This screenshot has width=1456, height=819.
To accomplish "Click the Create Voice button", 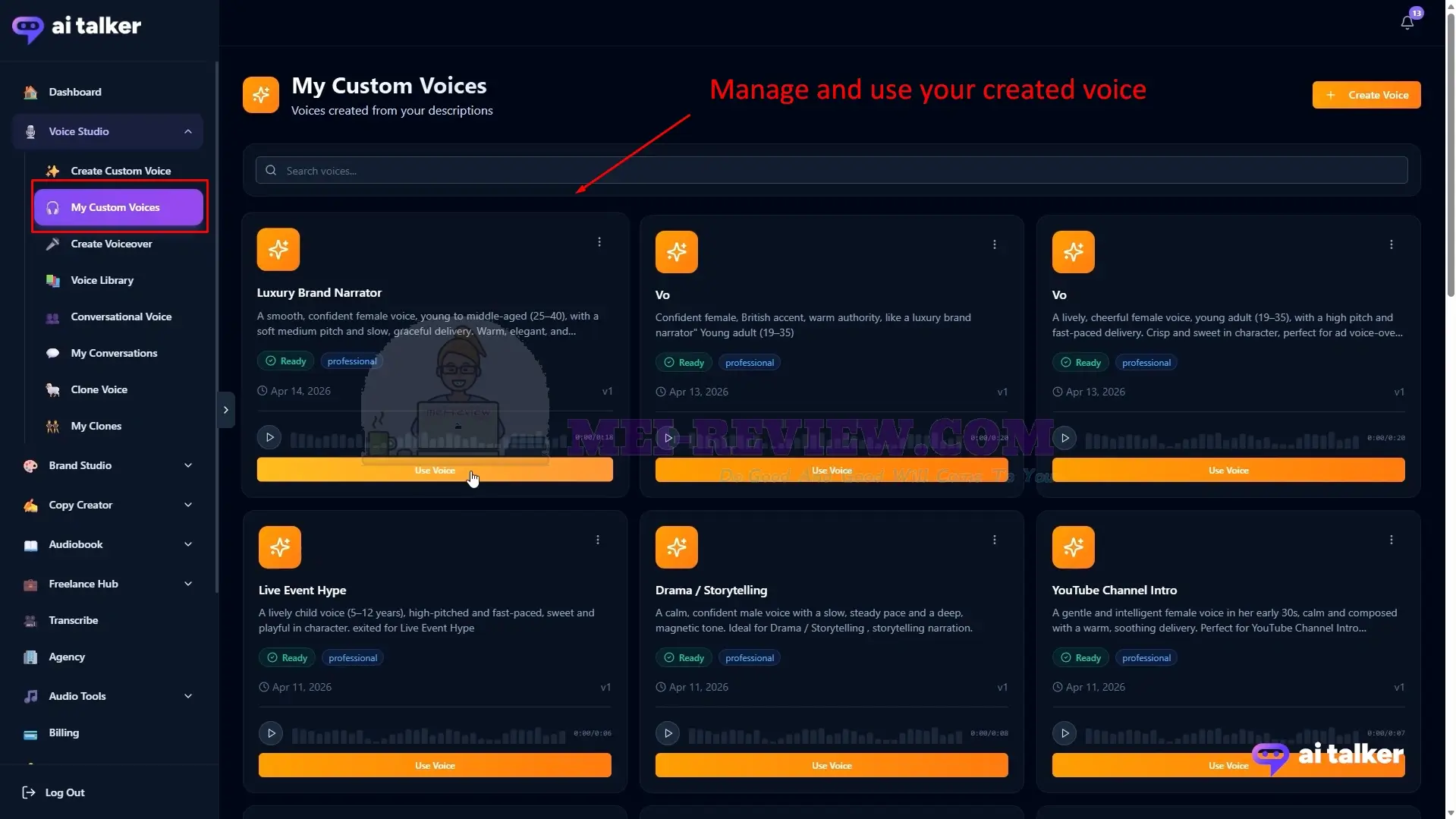I will pos(1366,95).
